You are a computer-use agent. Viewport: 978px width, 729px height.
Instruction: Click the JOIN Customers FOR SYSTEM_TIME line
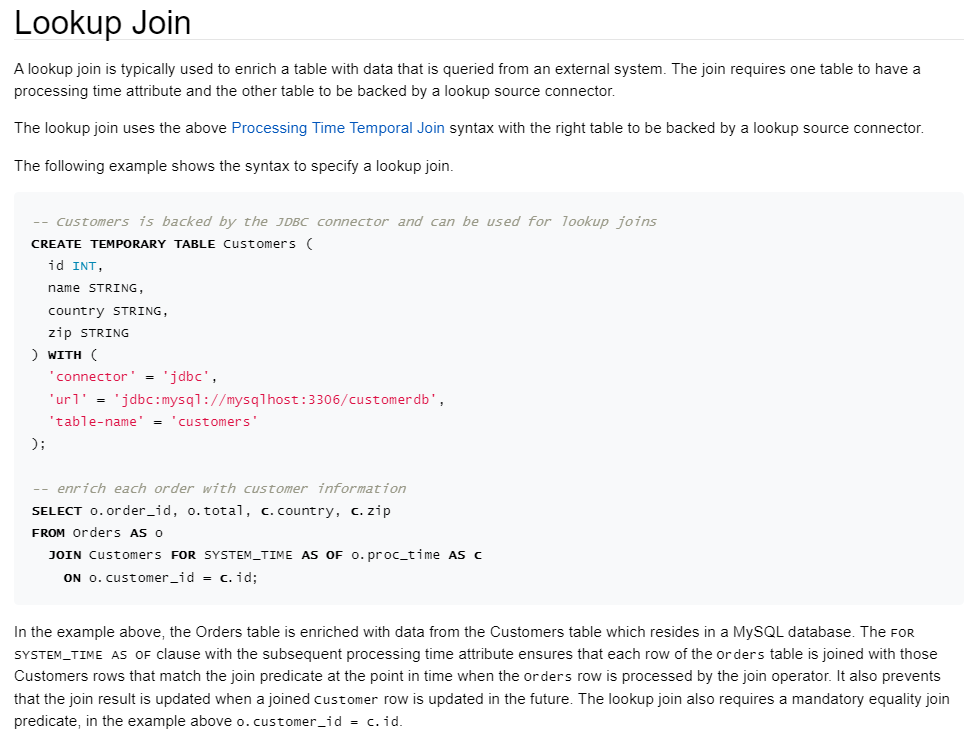(x=265, y=555)
